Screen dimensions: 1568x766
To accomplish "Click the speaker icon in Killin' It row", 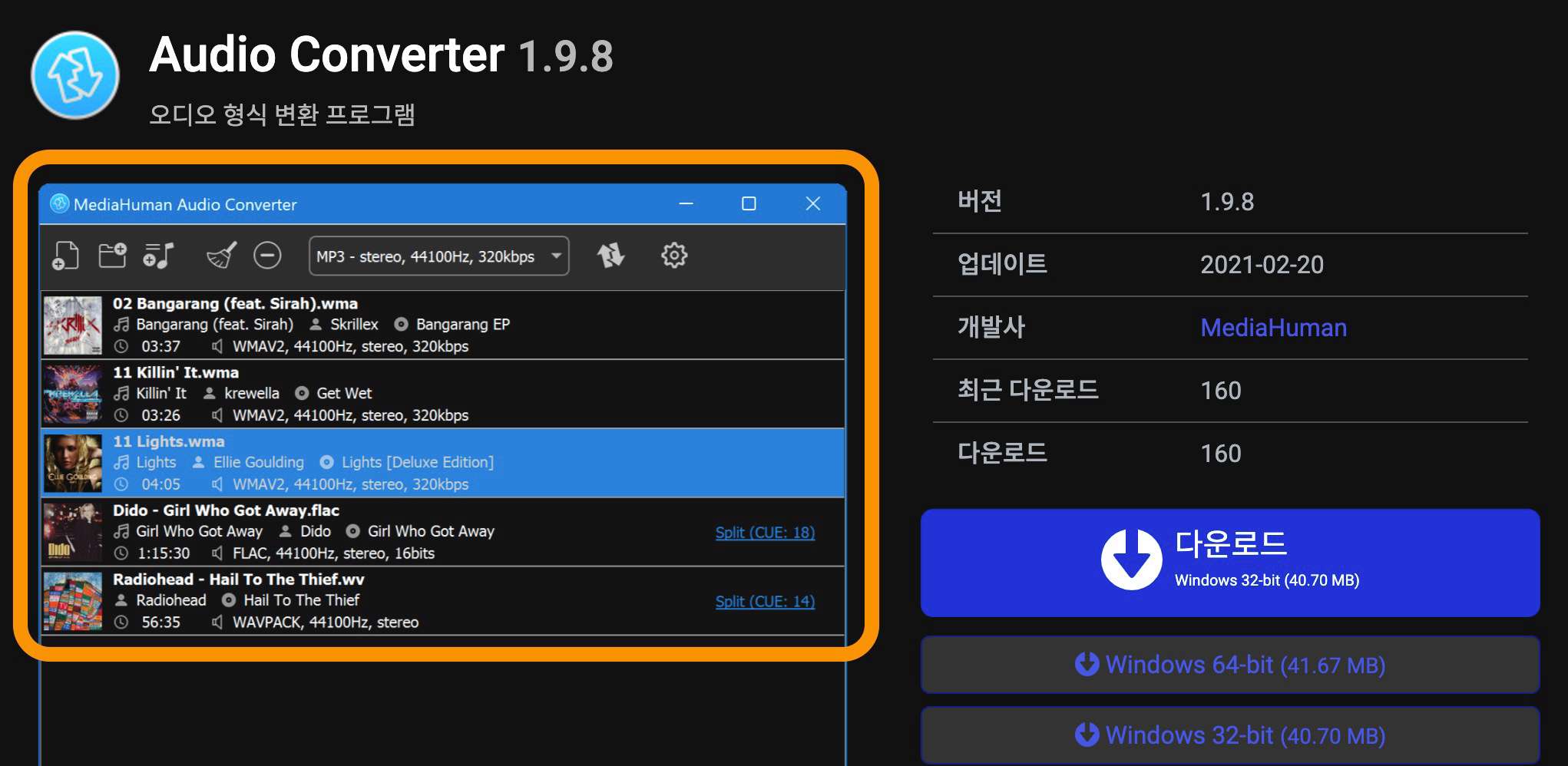I will (x=217, y=415).
